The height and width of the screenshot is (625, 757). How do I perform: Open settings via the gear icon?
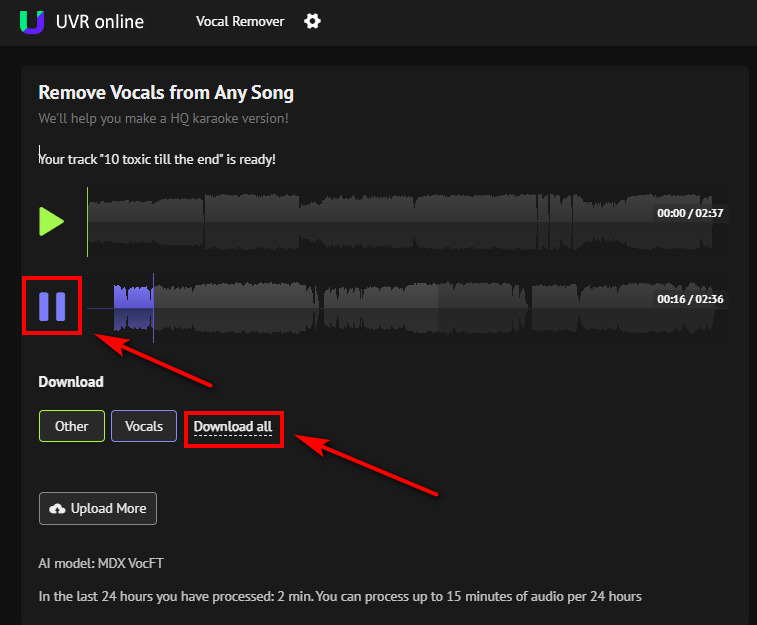[312, 21]
